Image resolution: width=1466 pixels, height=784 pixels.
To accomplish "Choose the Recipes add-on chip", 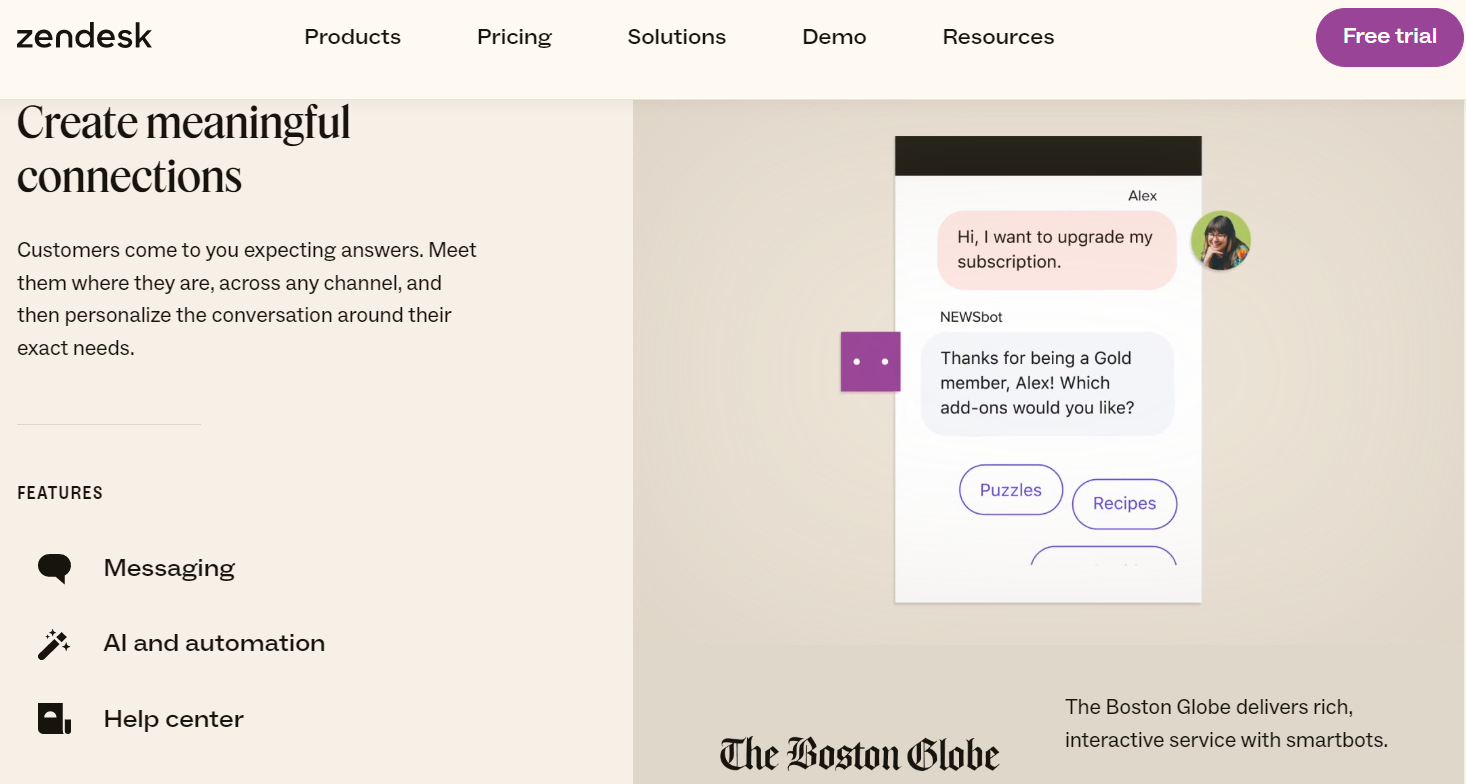I will pyautogui.click(x=1124, y=504).
